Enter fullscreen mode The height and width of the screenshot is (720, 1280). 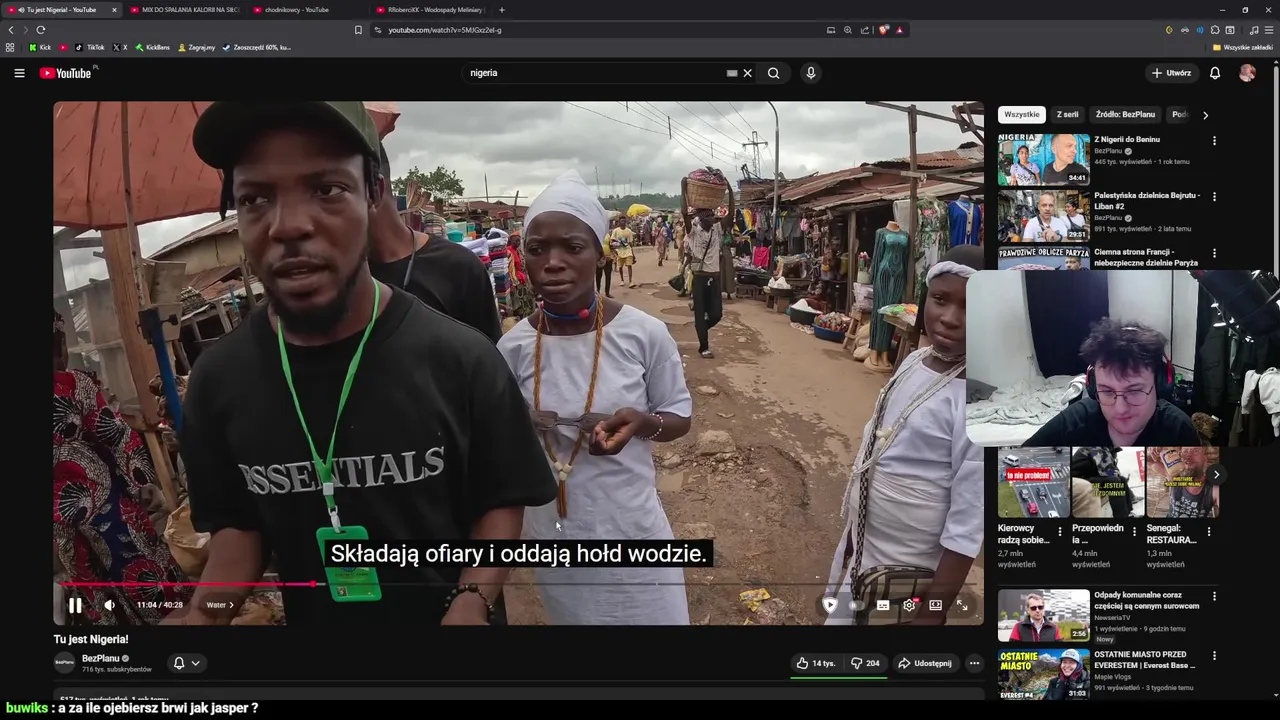tap(962, 605)
